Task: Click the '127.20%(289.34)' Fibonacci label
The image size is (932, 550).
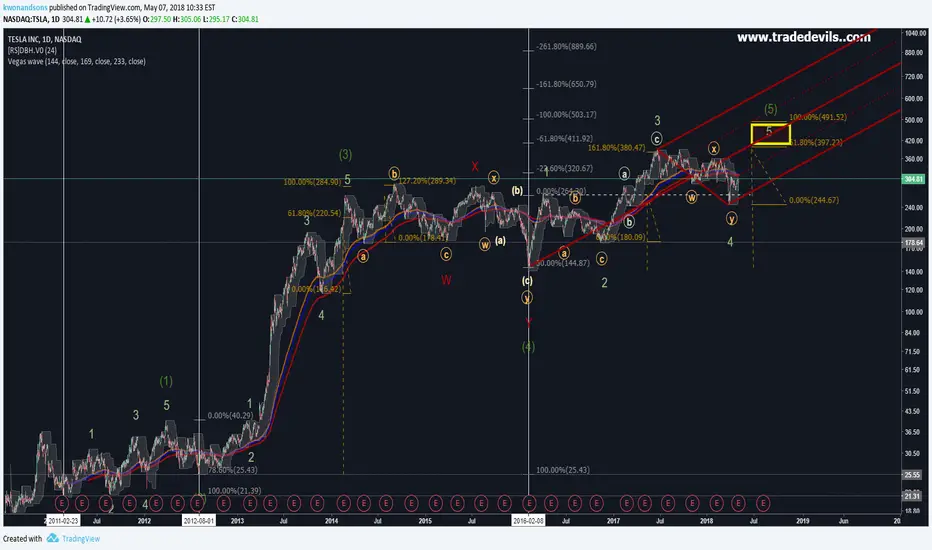Action: click(x=427, y=181)
